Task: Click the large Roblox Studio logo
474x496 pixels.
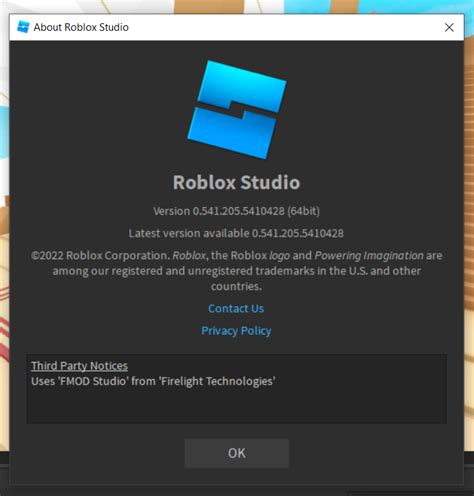Action: point(237,110)
